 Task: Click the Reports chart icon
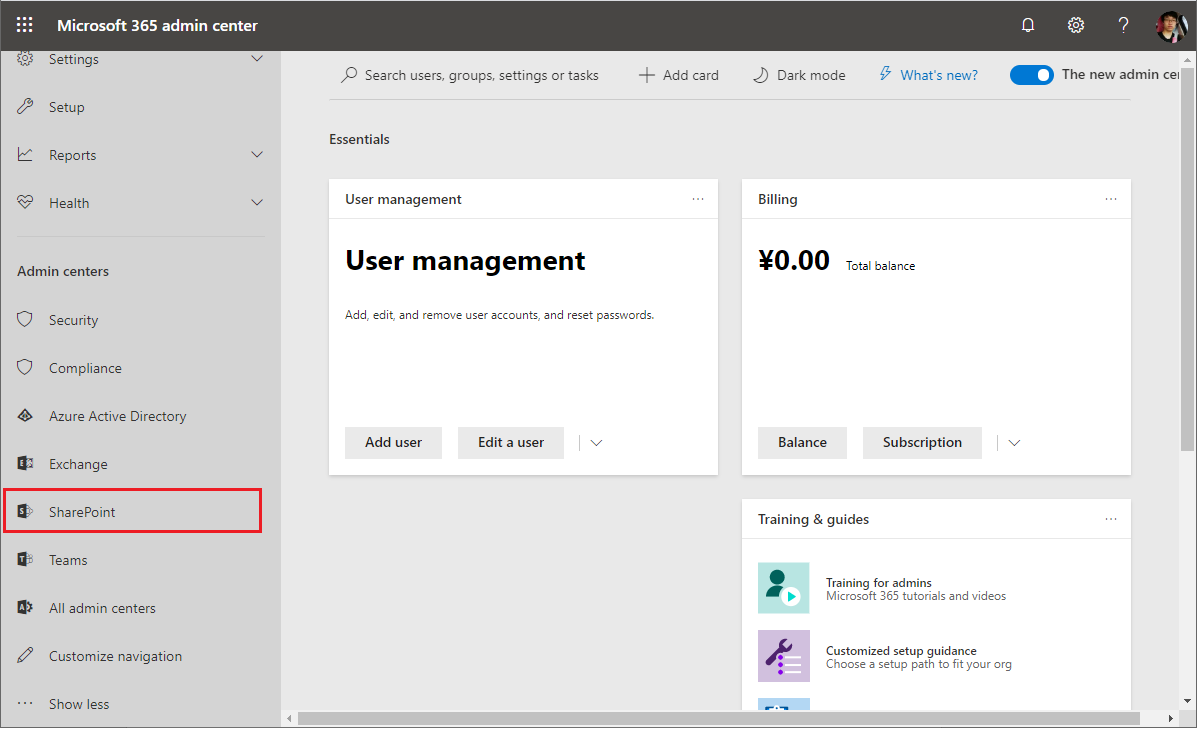click(25, 155)
